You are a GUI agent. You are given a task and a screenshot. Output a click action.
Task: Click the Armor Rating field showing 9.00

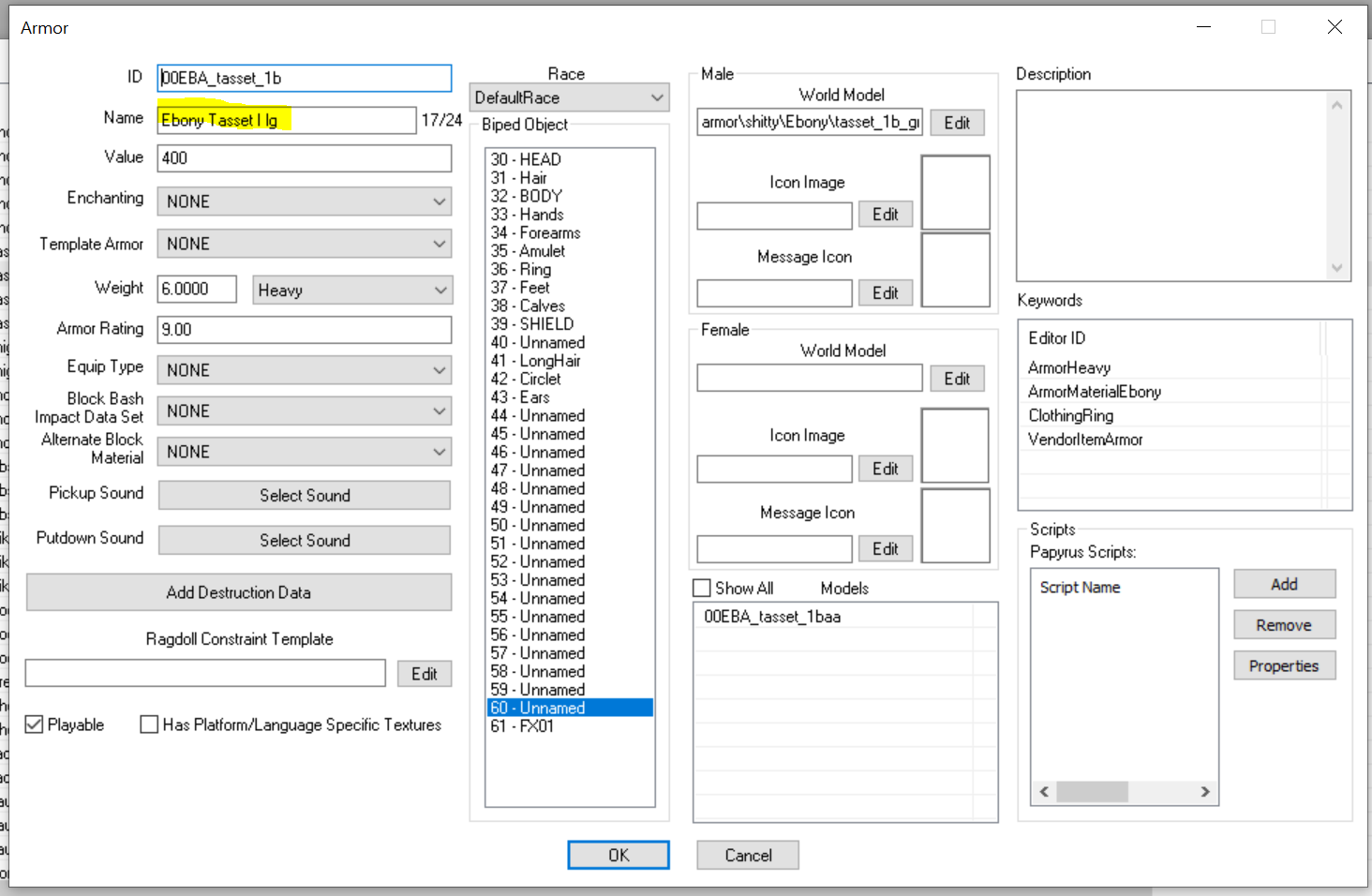(305, 330)
